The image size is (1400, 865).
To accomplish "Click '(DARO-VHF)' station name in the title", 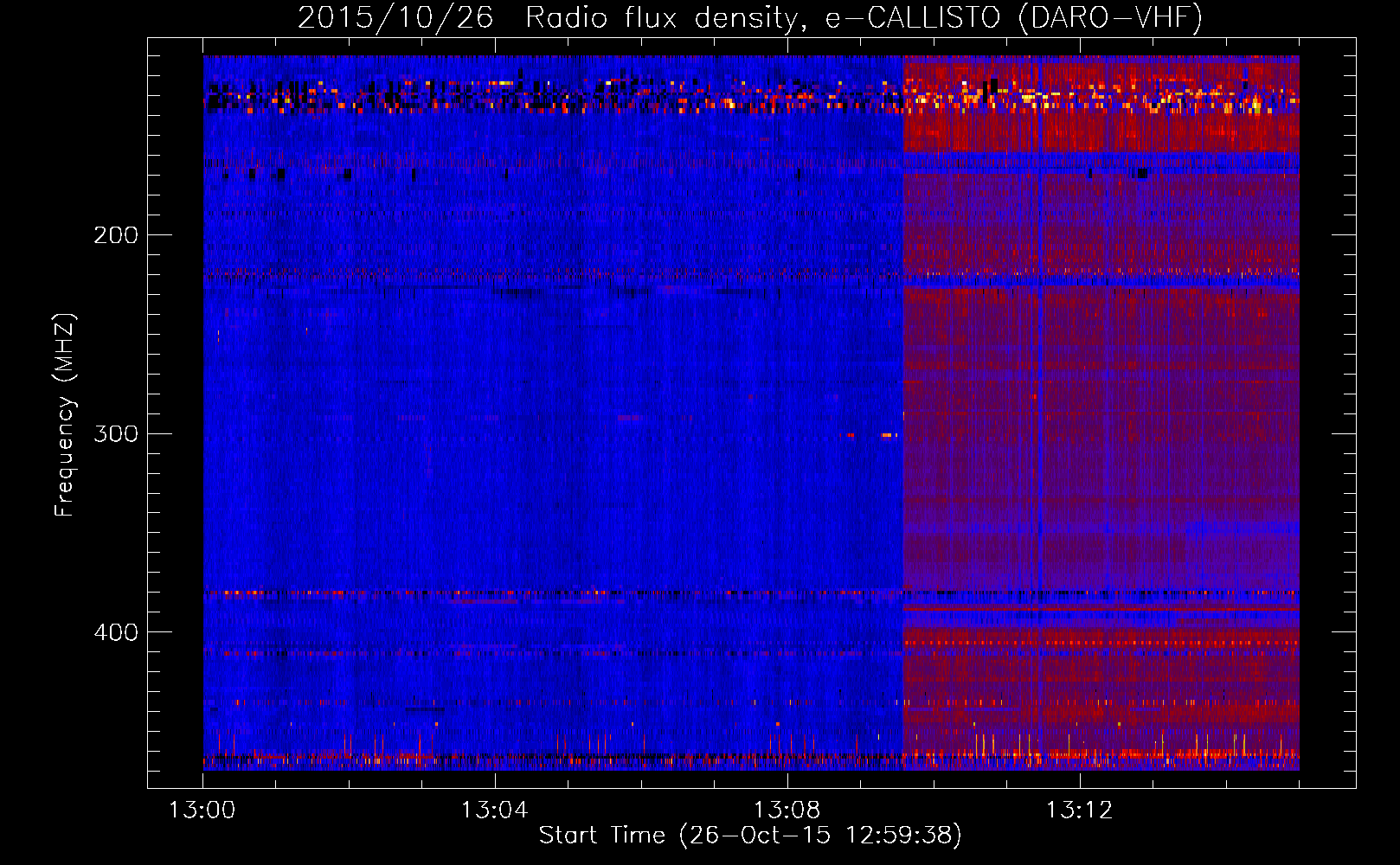I will click(x=1110, y=18).
